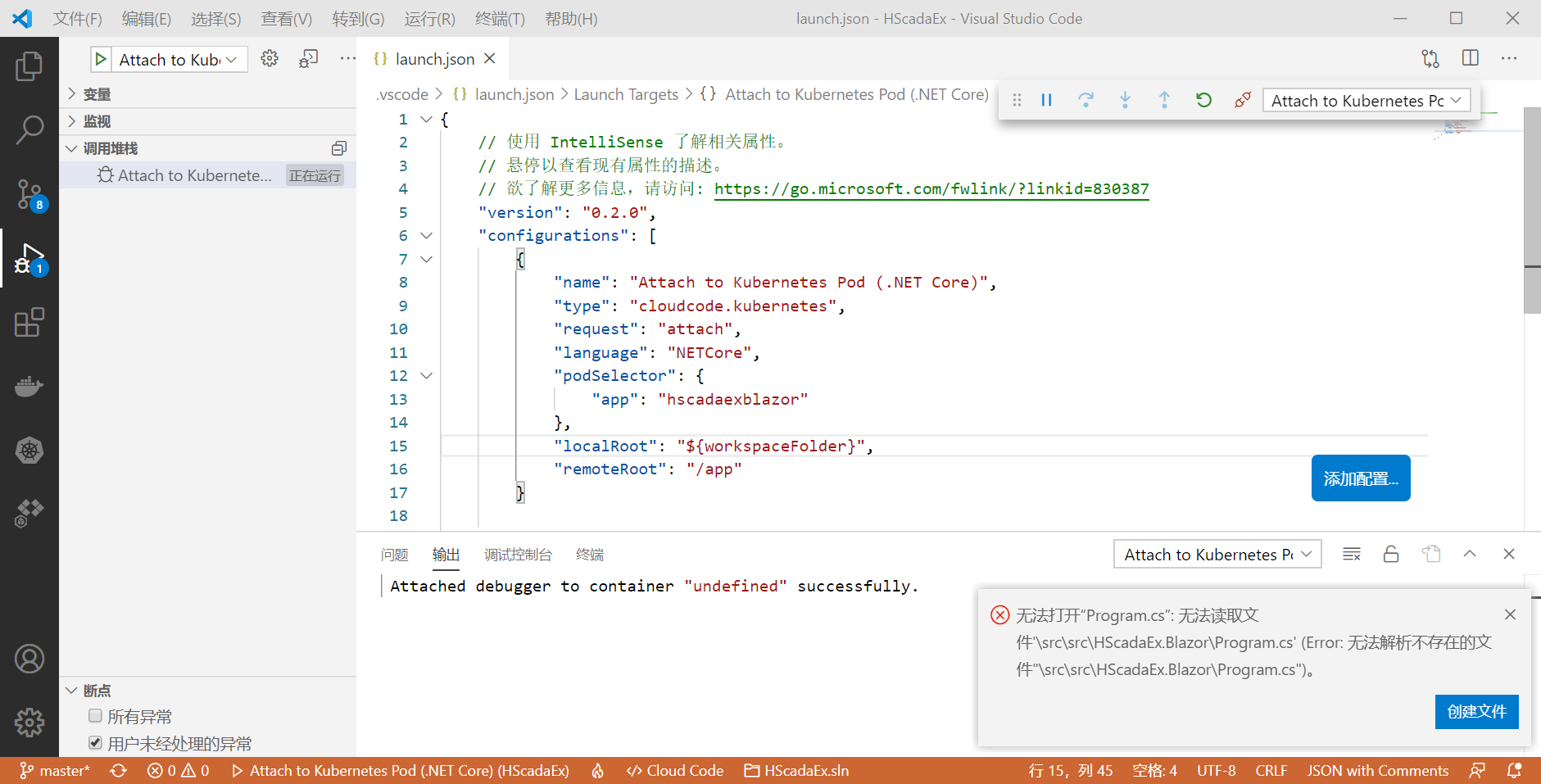Switch to the 终端 tab
Image resolution: width=1541 pixels, height=784 pixels.
(589, 554)
